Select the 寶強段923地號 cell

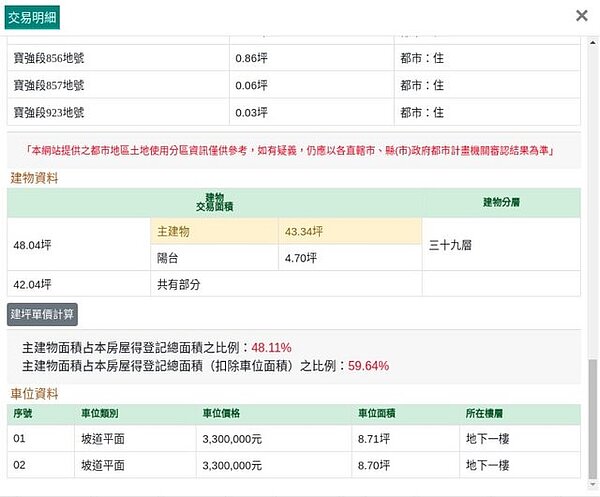tap(118, 112)
